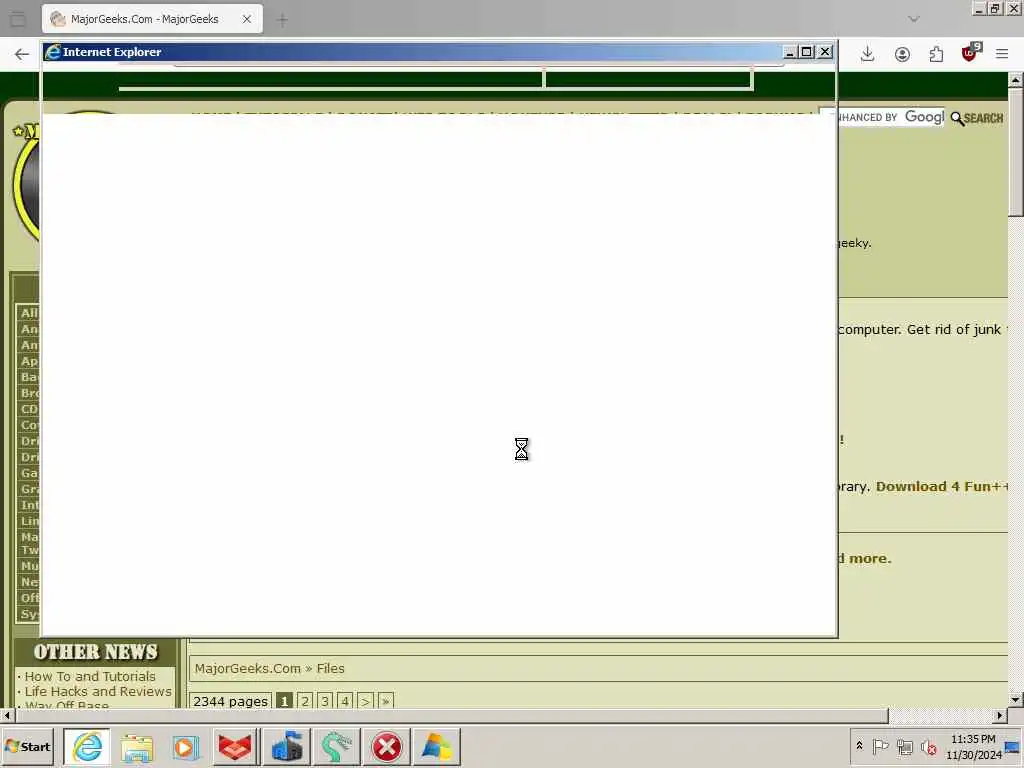Select current page 1 in pagination
The image size is (1024, 768).
point(283,701)
